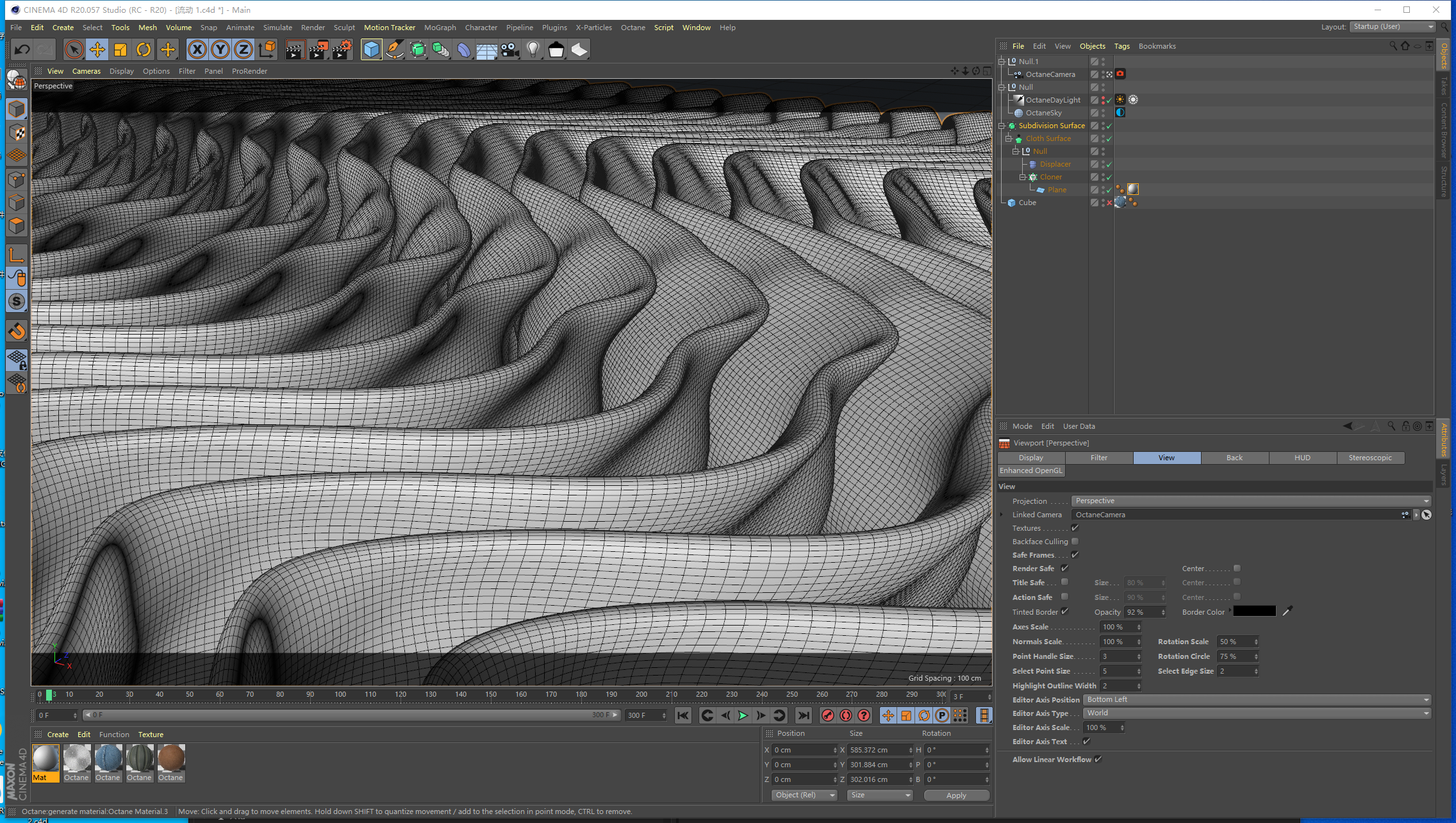Enable Texture mode in left sidebar
Image resolution: width=1456 pixels, height=823 pixels.
pyautogui.click(x=17, y=133)
